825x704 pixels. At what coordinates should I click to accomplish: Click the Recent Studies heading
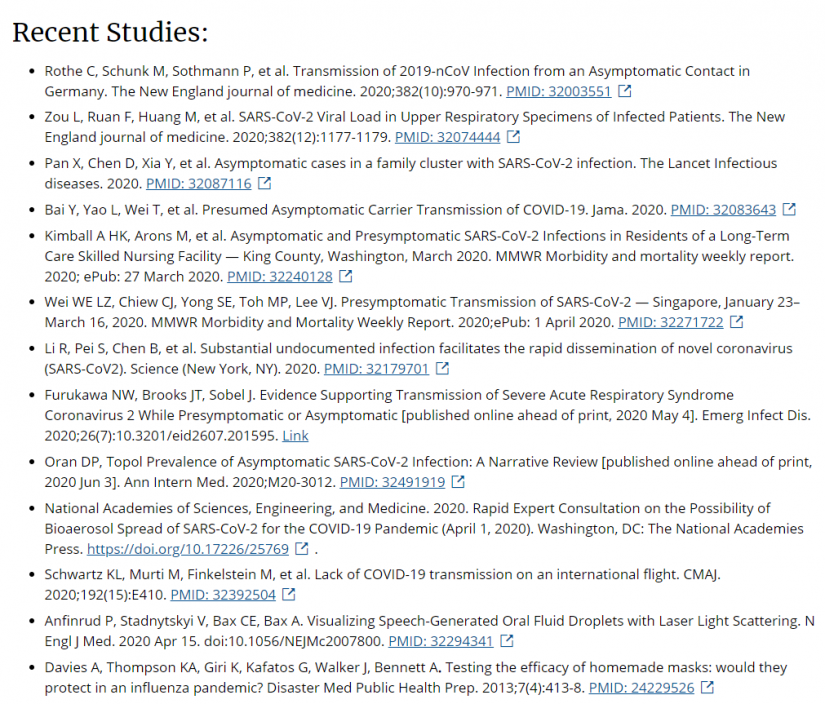(110, 32)
